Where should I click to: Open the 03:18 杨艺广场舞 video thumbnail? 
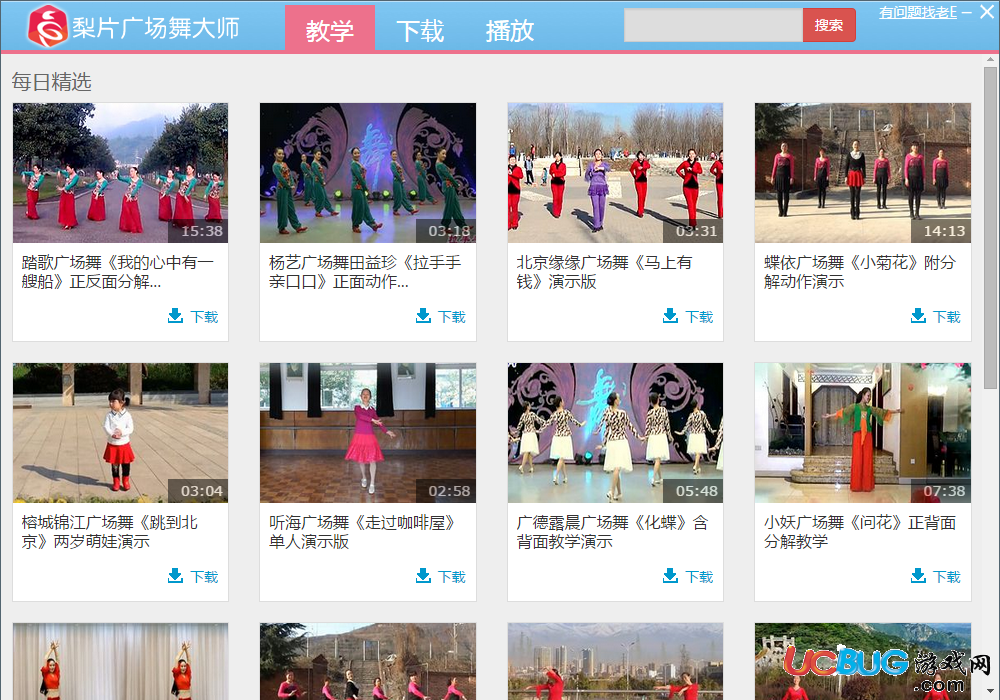pyautogui.click(x=367, y=173)
